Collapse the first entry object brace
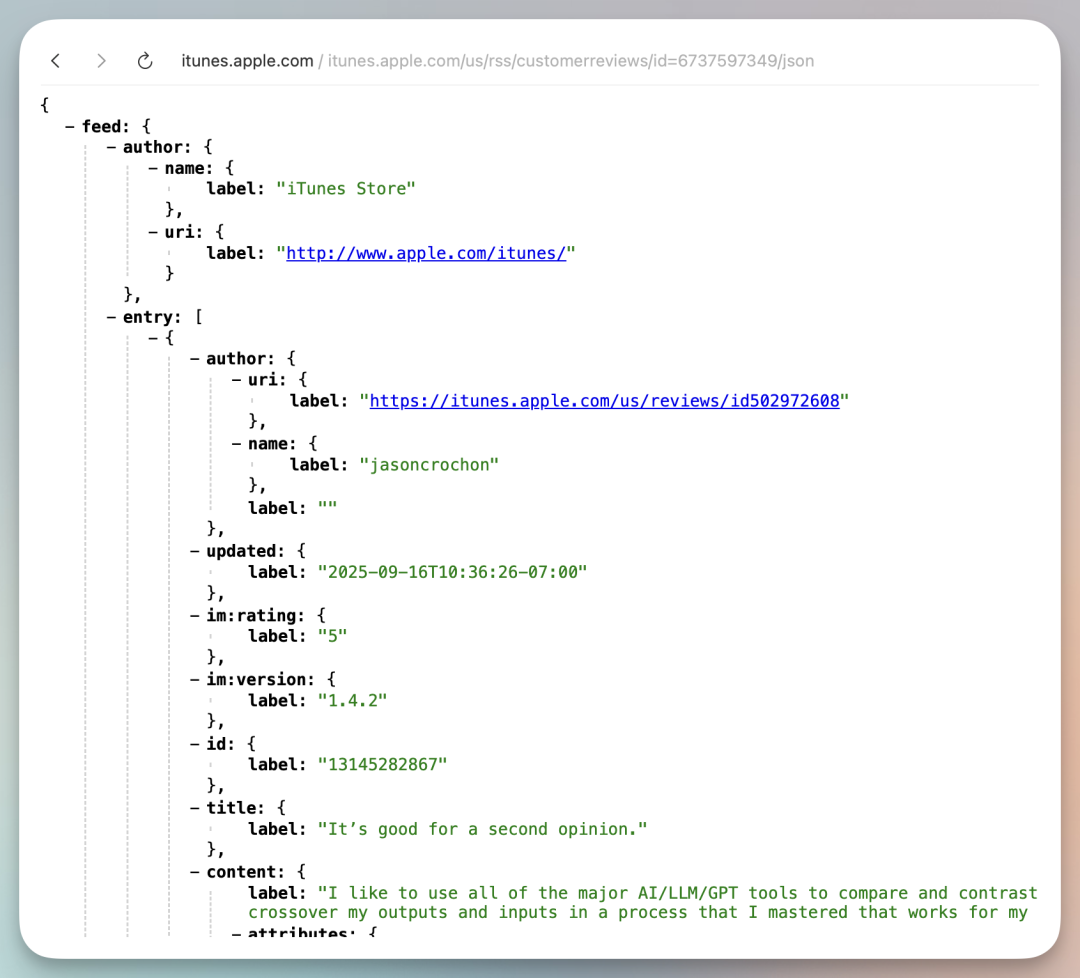The image size is (1080, 978). point(153,338)
